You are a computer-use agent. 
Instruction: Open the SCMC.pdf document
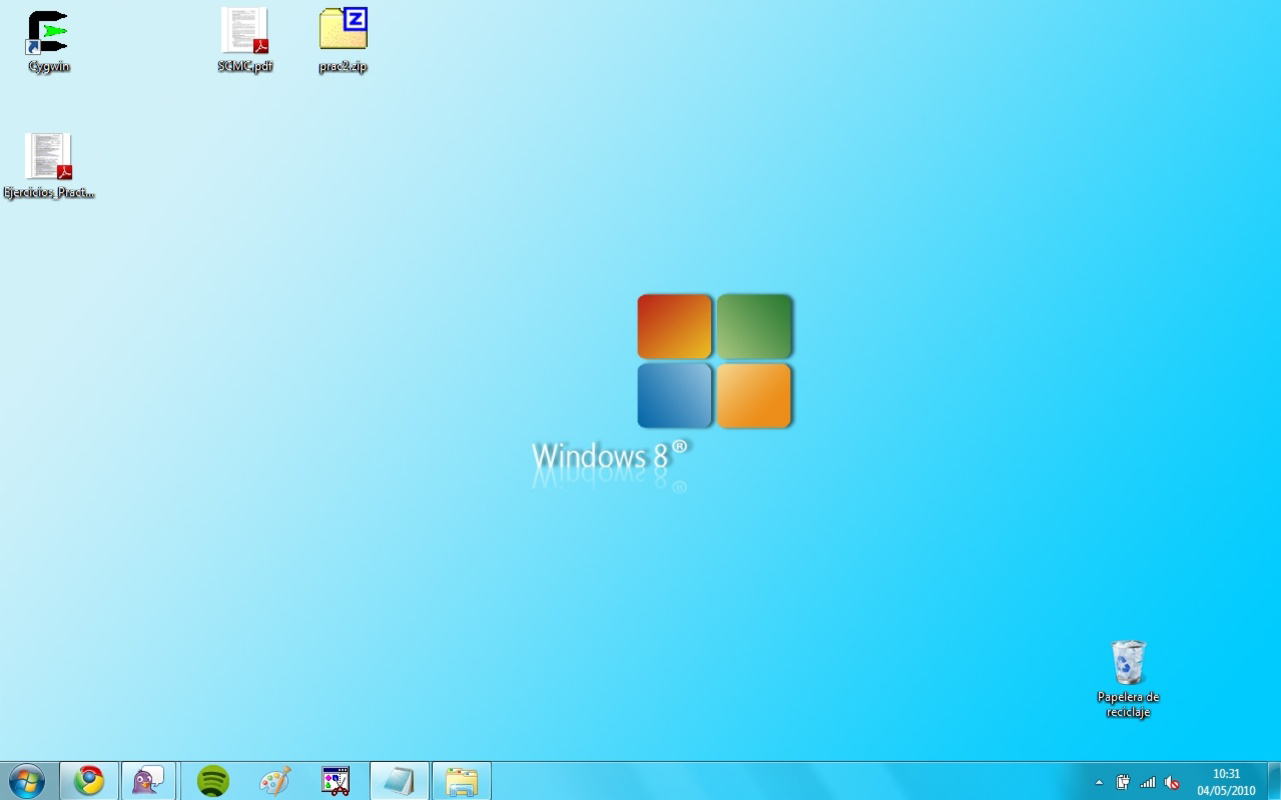(x=244, y=30)
